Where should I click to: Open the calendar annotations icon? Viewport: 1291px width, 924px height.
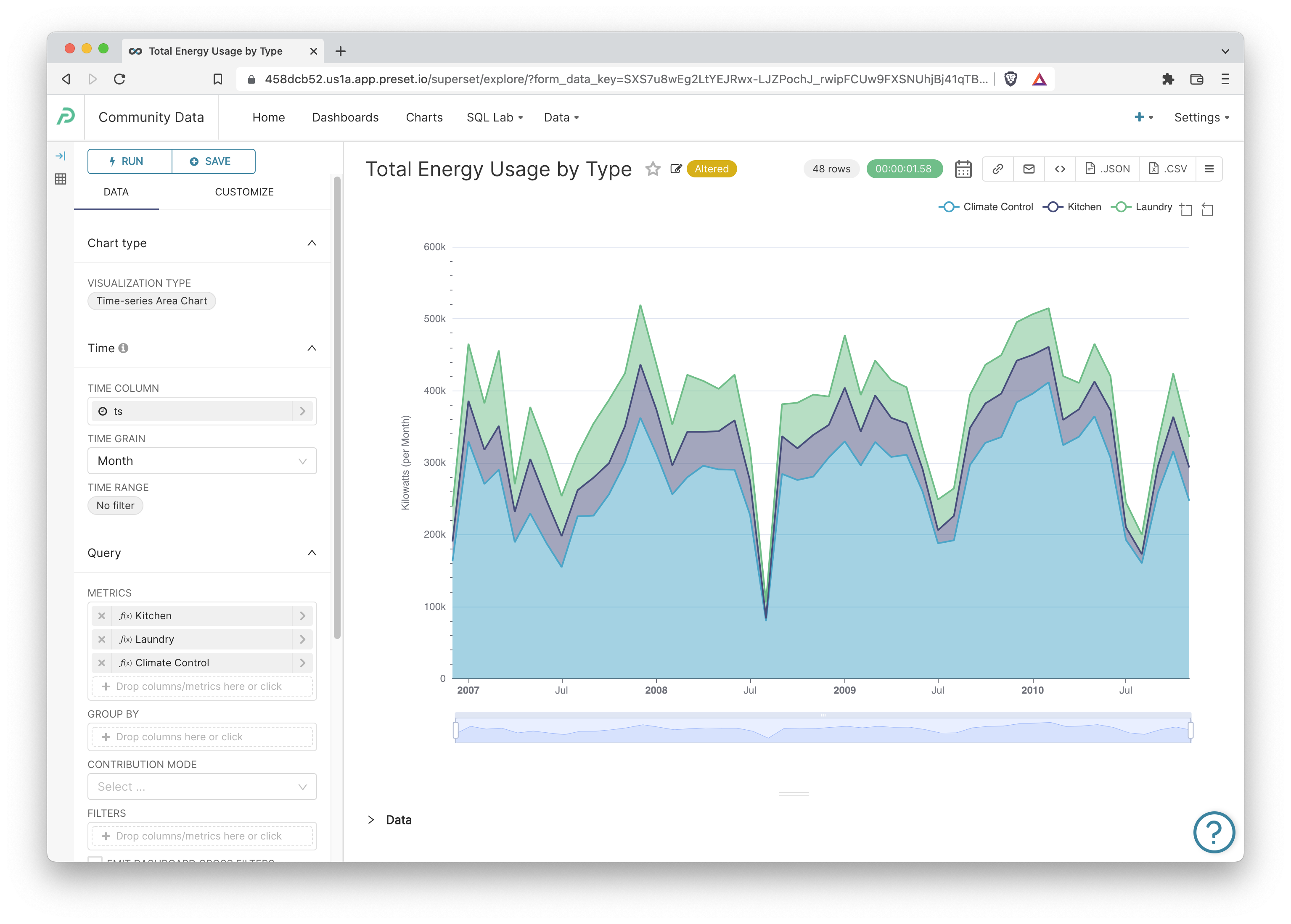coord(963,169)
